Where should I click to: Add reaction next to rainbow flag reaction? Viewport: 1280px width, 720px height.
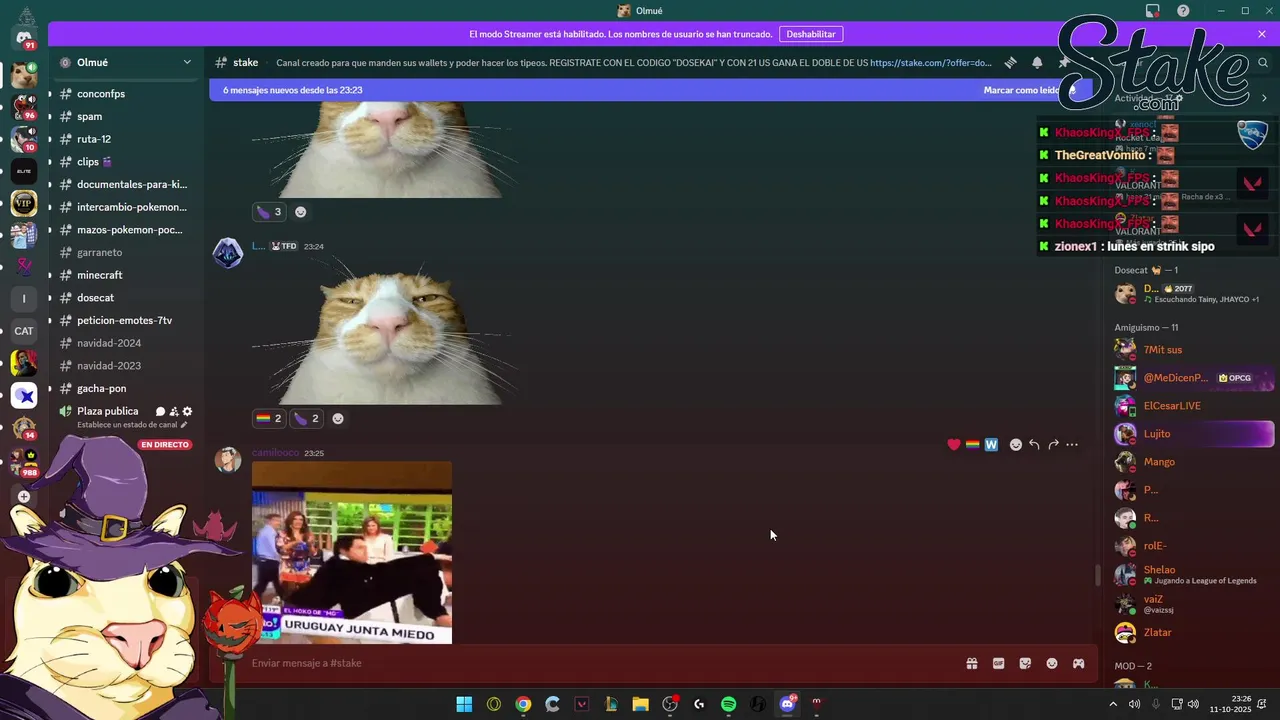coord(338,419)
